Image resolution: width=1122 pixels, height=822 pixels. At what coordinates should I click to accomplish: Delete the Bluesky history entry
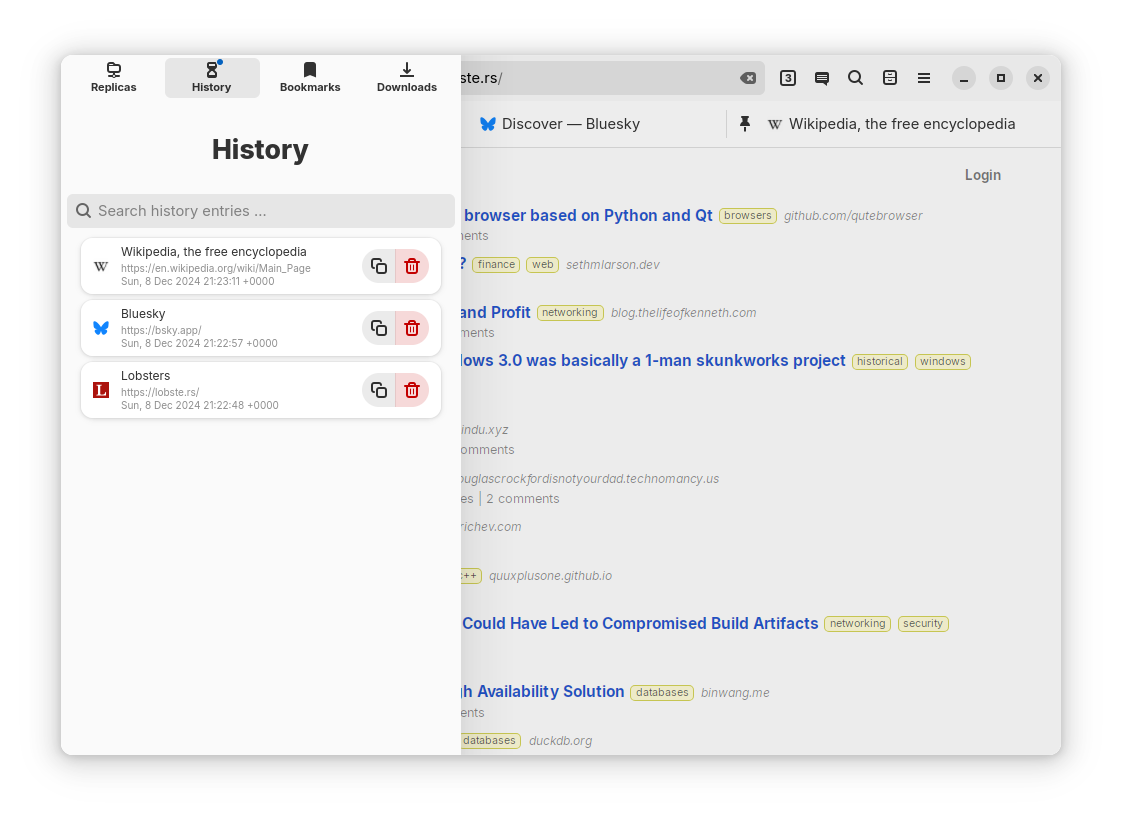point(412,328)
